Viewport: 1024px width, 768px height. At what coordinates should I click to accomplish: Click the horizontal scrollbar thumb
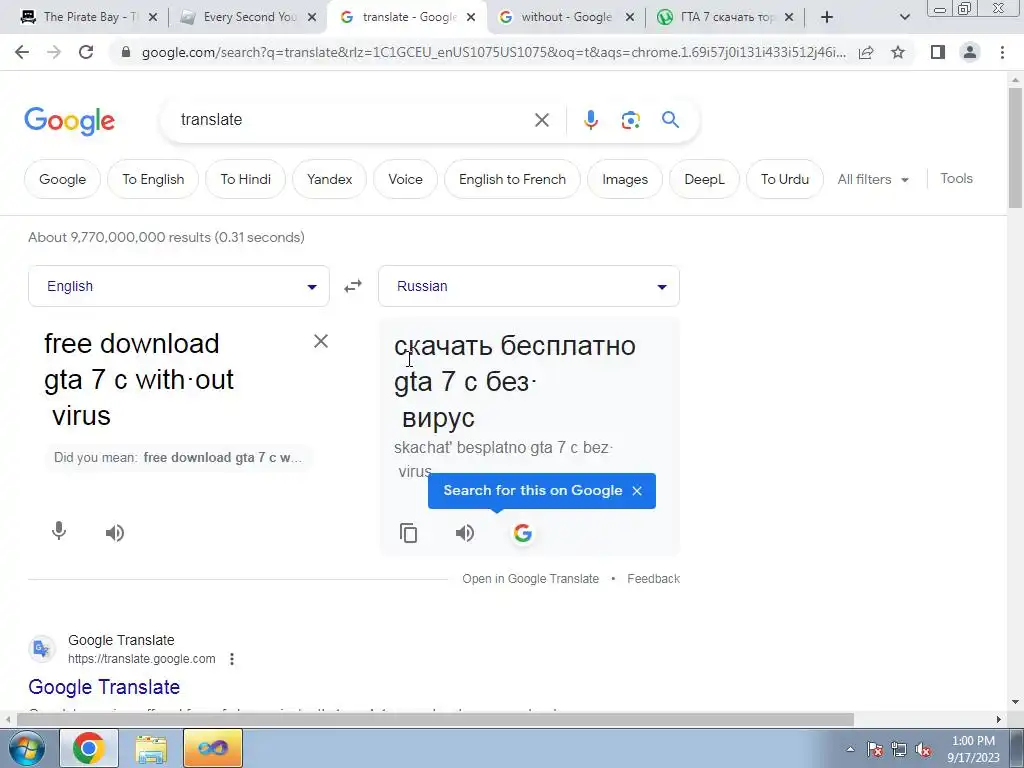[x=435, y=719]
